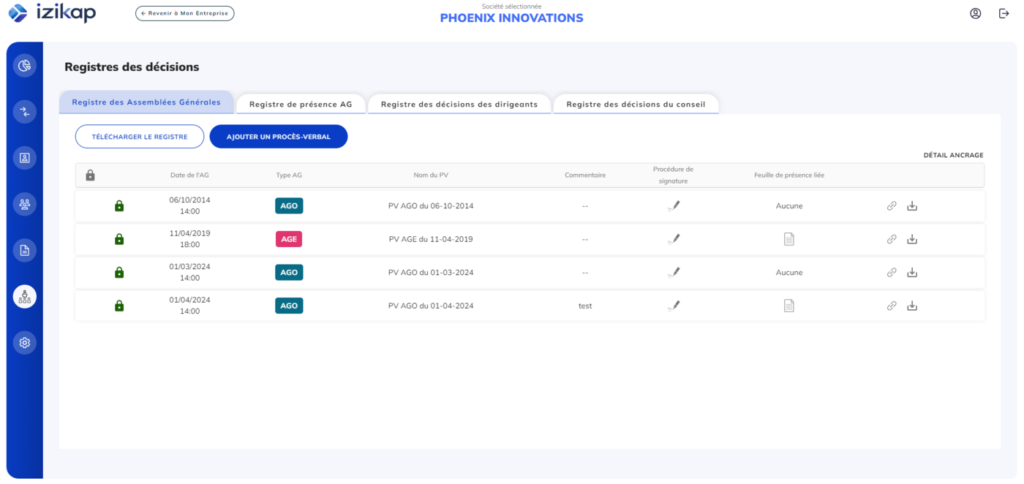Open the settings gear in the sidebar

(x=25, y=342)
